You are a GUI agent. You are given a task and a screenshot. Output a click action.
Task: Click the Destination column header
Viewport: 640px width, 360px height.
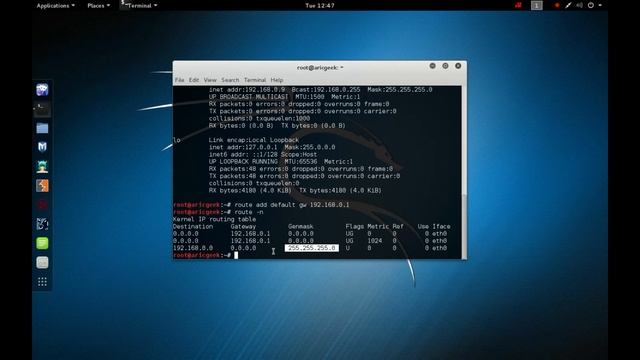tap(193, 227)
